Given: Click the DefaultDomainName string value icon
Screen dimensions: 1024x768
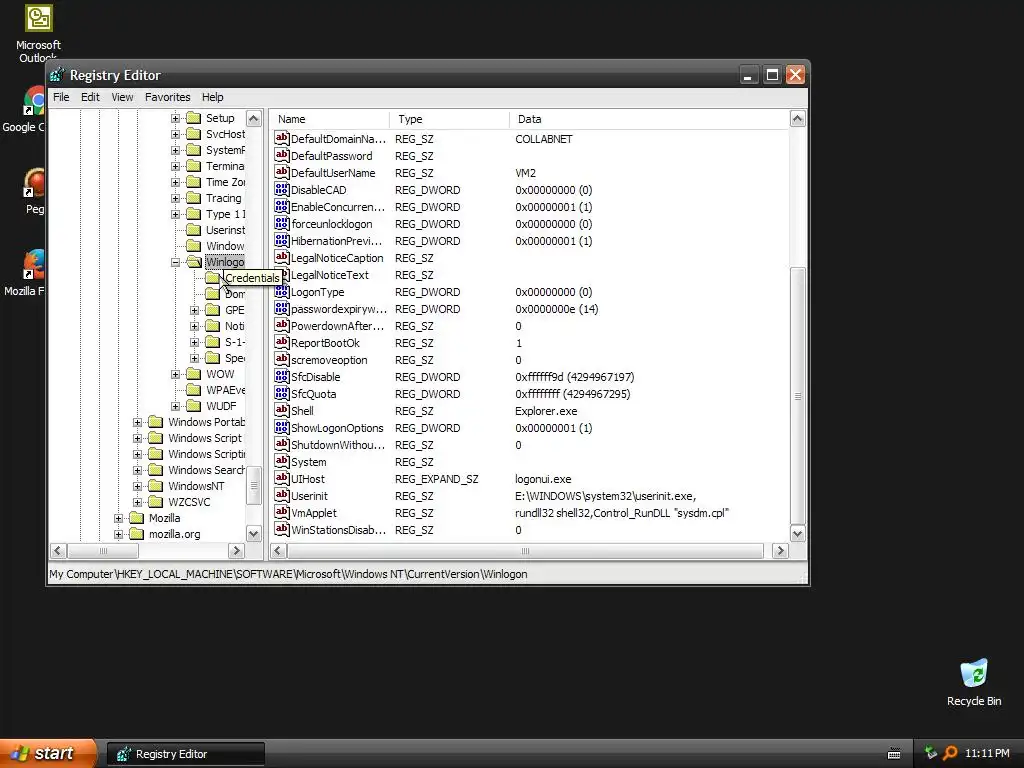Looking at the screenshot, I should (x=281, y=138).
